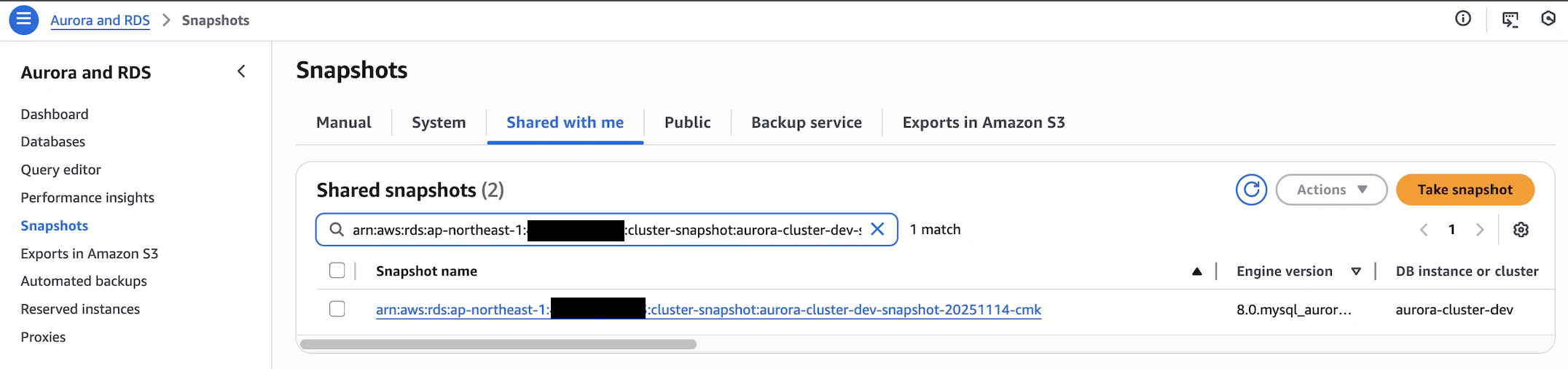This screenshot has height=369, width=1568.
Task: Click the snapshot search input field
Action: (x=606, y=230)
